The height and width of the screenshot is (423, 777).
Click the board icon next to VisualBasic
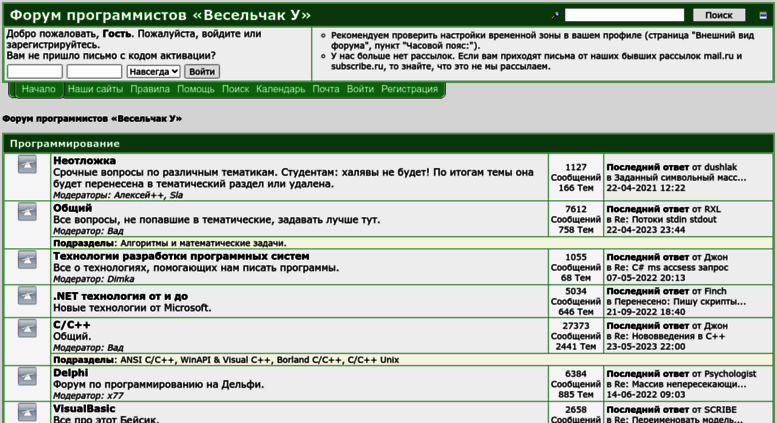(x=27, y=412)
